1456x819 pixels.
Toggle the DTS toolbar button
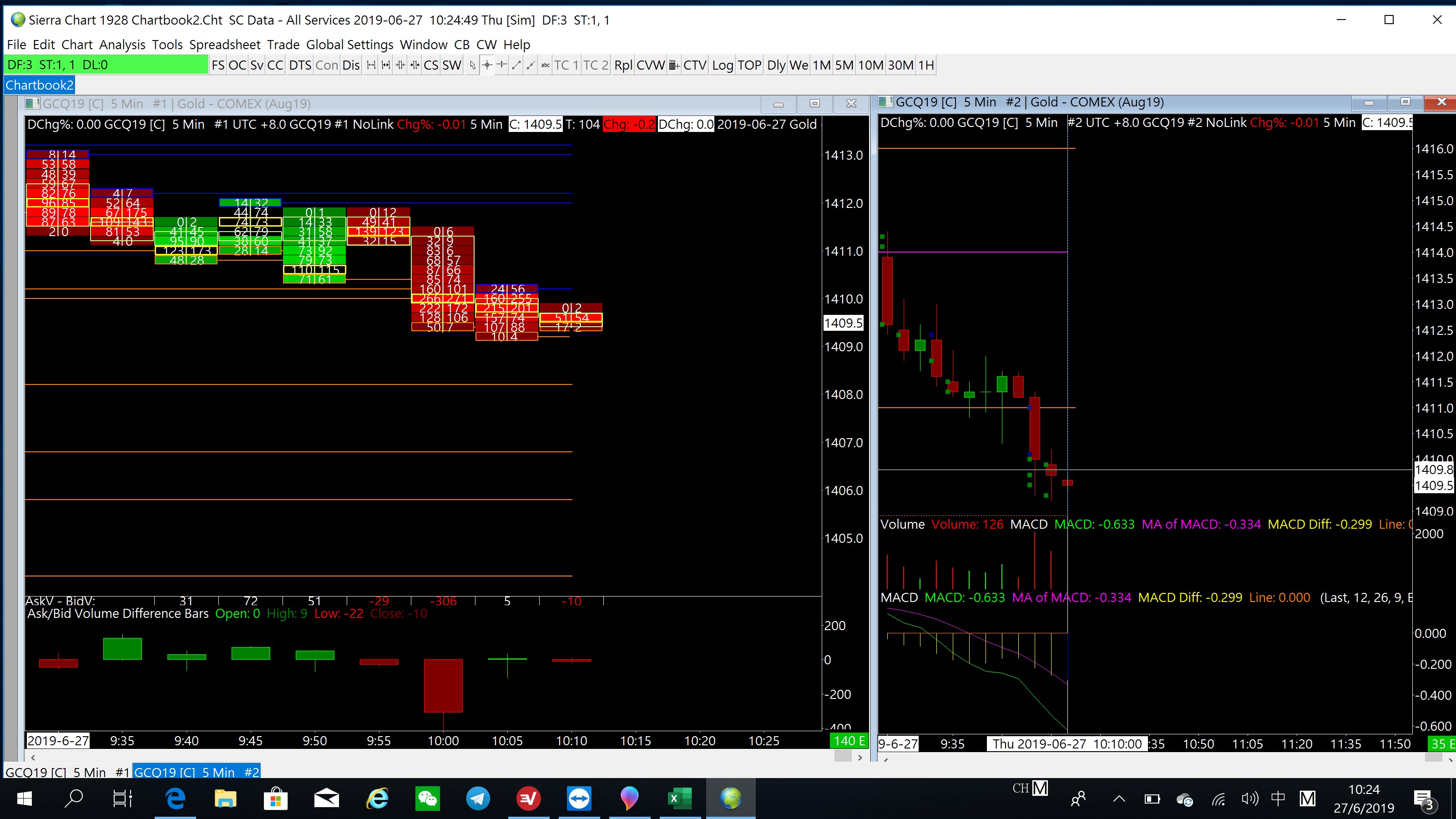[x=299, y=66]
